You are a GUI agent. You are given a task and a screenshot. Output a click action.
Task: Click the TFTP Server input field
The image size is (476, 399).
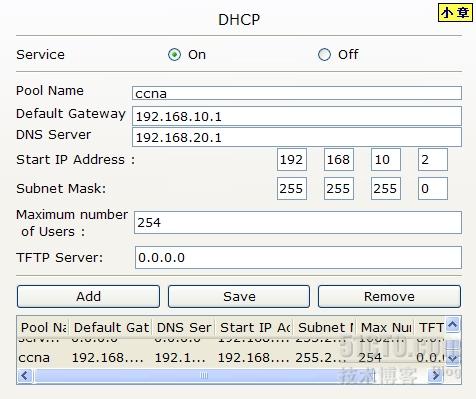tap(298, 257)
